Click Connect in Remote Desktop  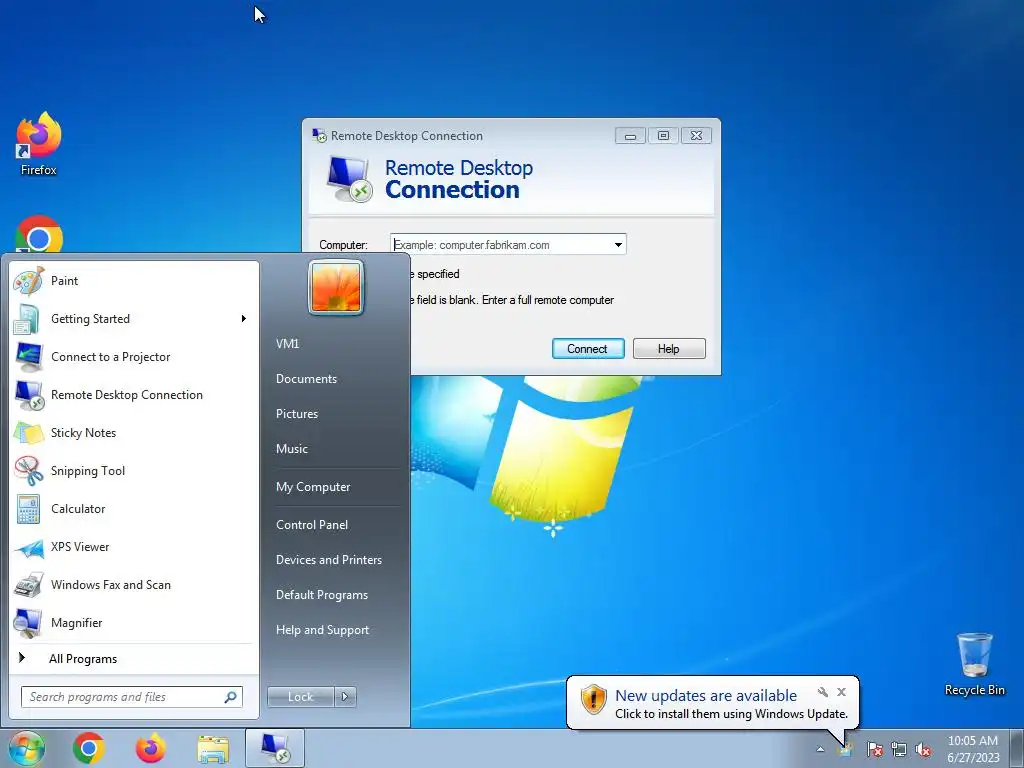pyautogui.click(x=588, y=349)
